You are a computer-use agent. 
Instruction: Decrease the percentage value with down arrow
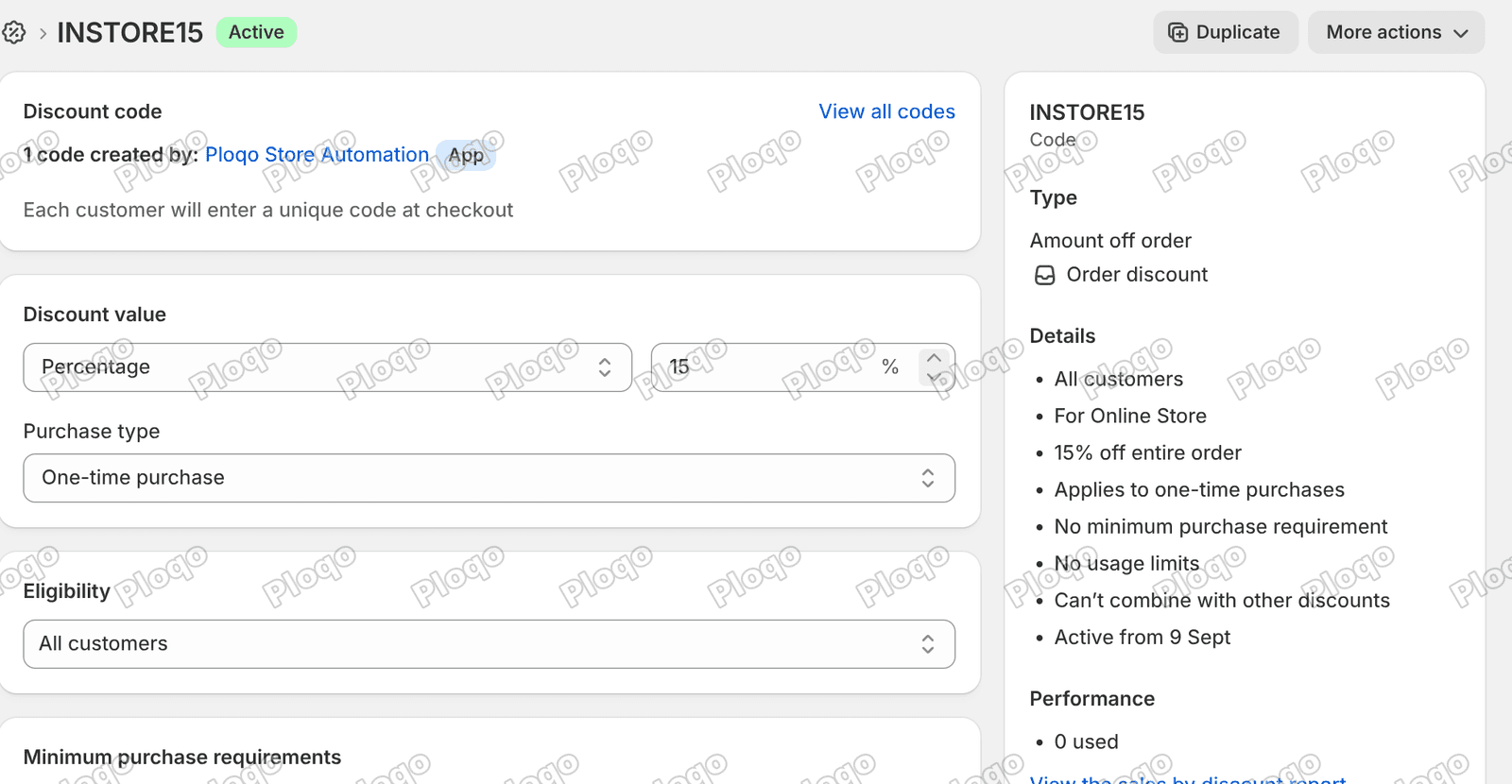[x=934, y=378]
